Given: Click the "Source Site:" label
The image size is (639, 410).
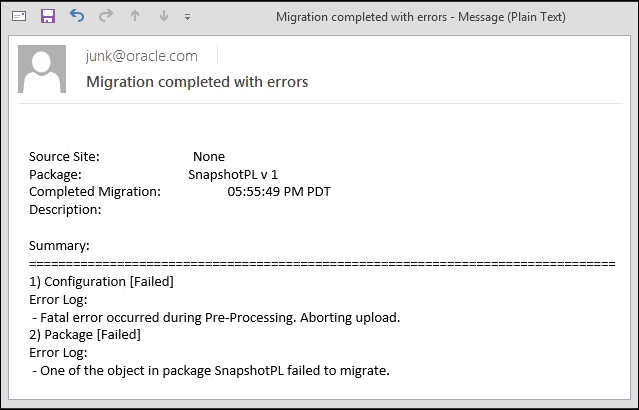Looking at the screenshot, I should tap(64, 156).
